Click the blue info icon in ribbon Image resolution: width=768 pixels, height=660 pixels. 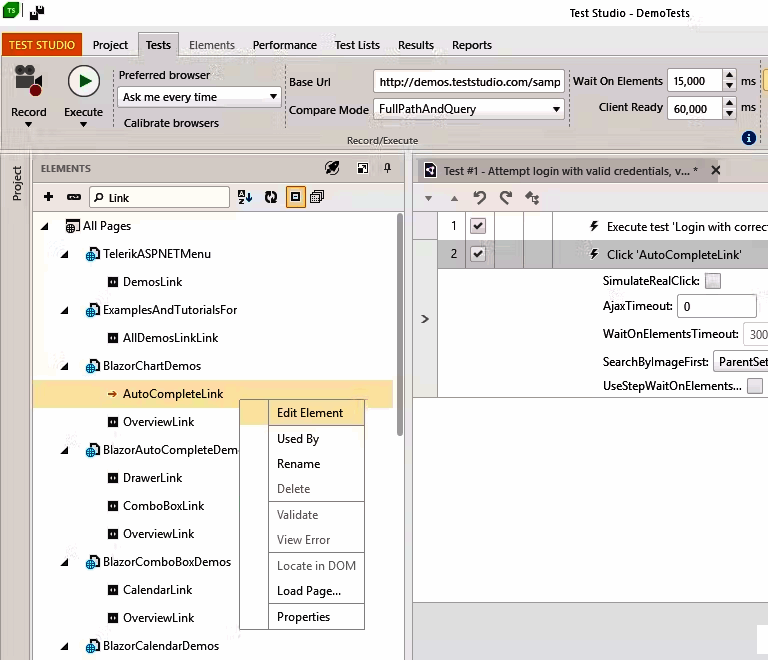[749, 138]
